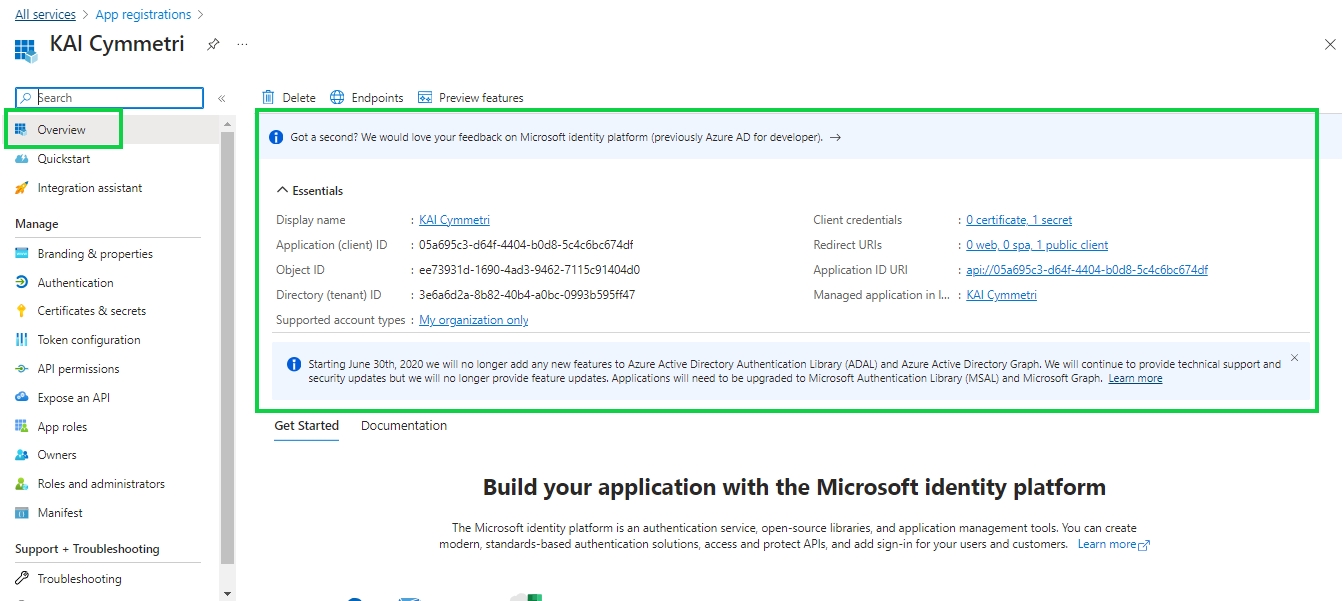The width and height of the screenshot is (1343, 601).
Task: Dismiss the ADAL deprecation notice
Action: click(1294, 358)
